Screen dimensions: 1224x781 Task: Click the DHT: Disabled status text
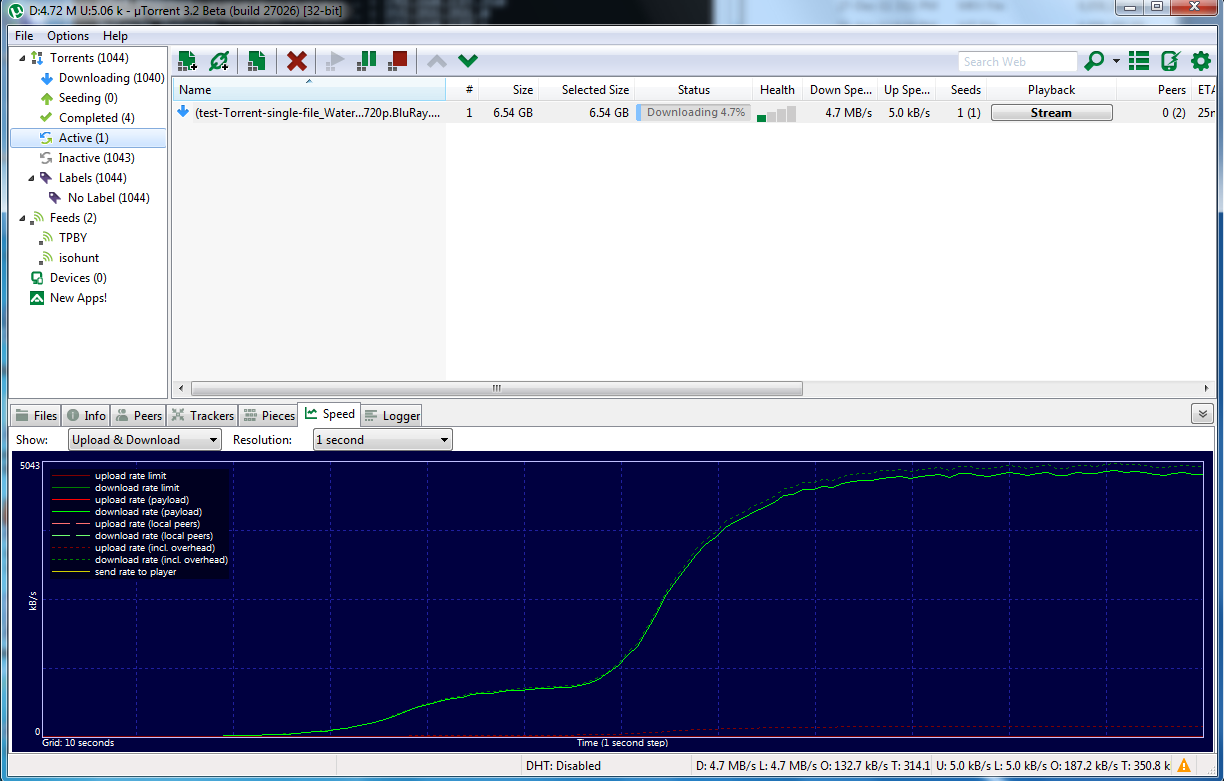pos(563,766)
